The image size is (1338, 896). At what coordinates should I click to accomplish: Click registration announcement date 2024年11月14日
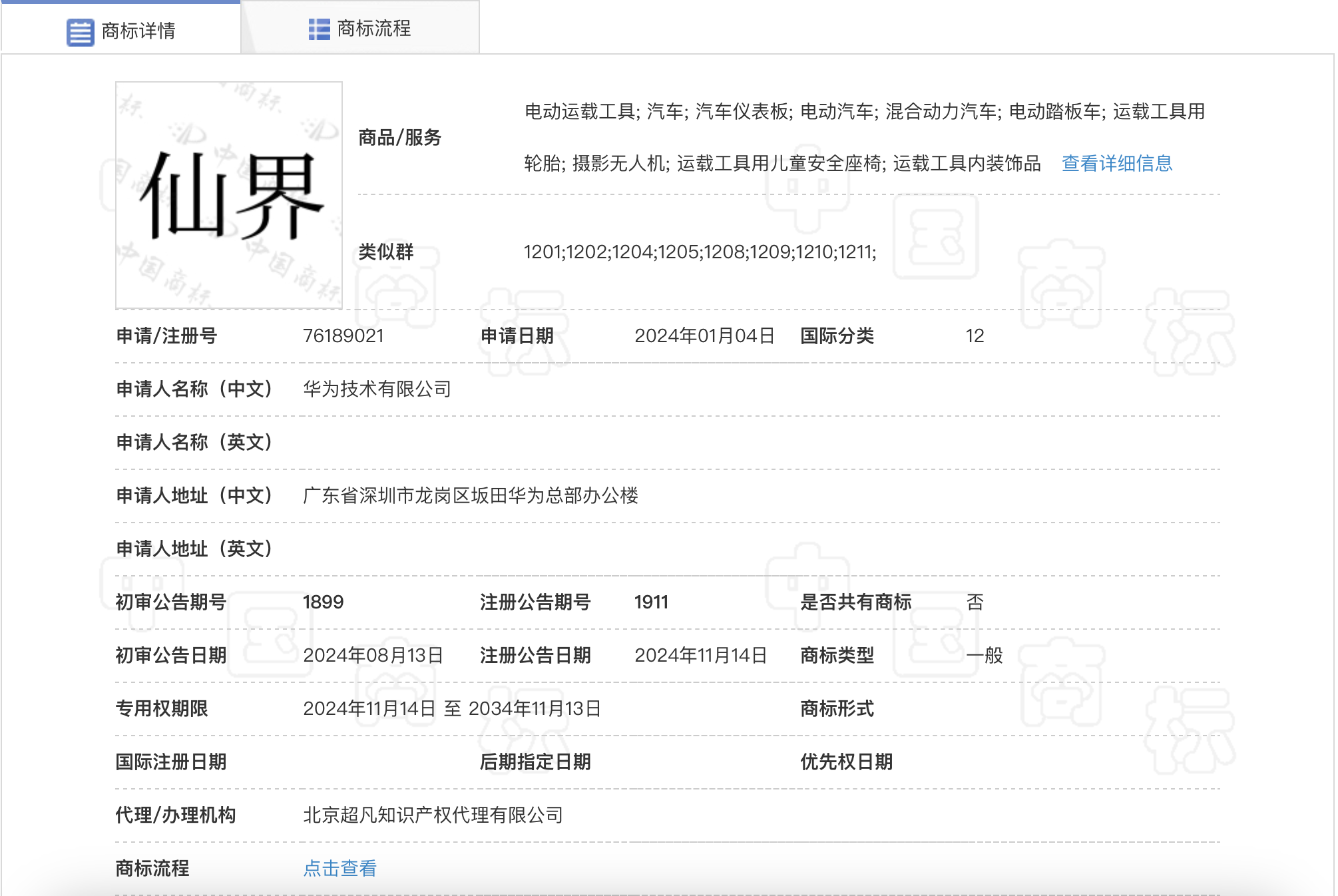click(x=700, y=655)
